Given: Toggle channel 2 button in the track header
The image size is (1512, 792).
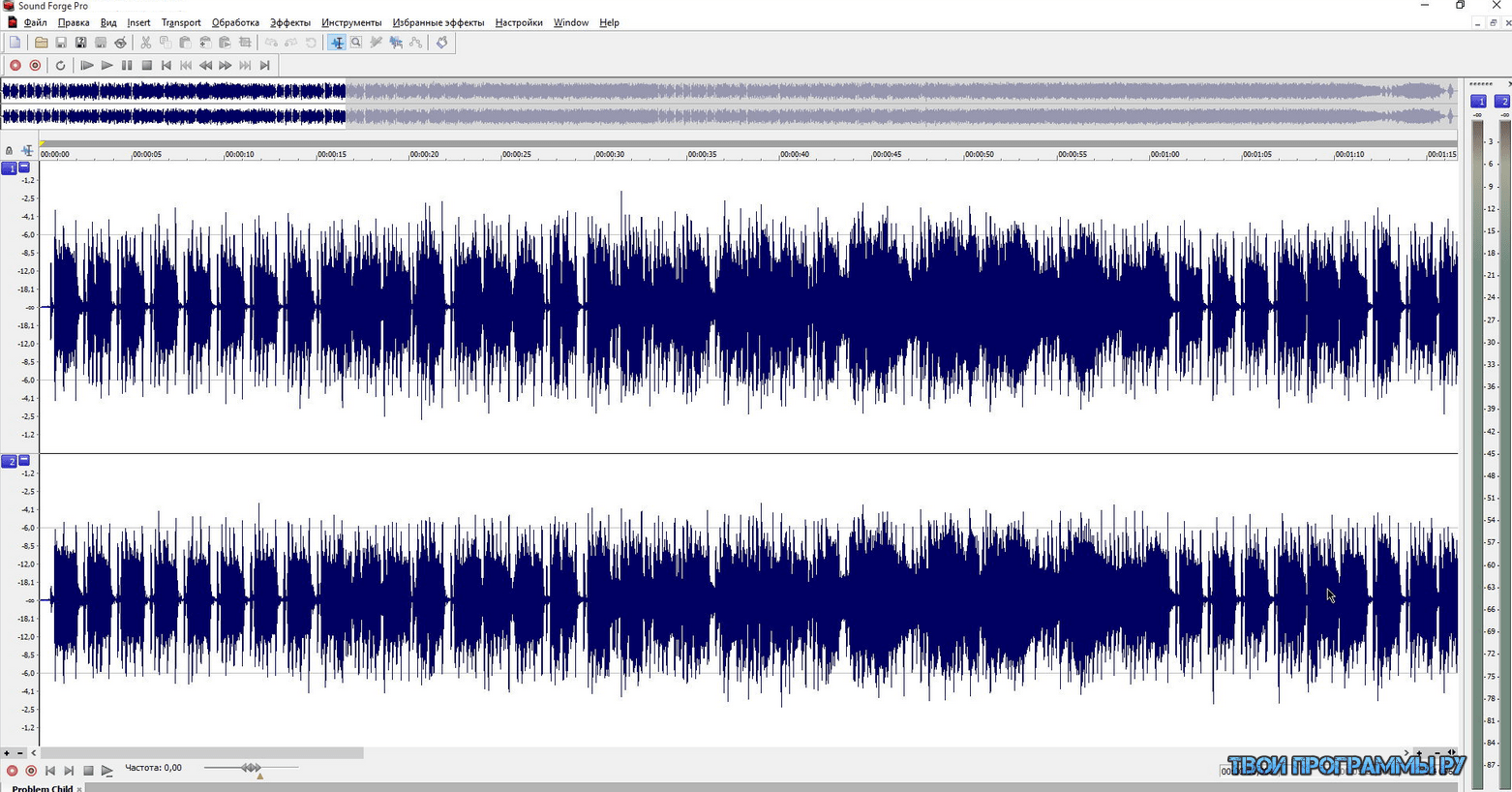Looking at the screenshot, I should pyautogui.click(x=9, y=462).
